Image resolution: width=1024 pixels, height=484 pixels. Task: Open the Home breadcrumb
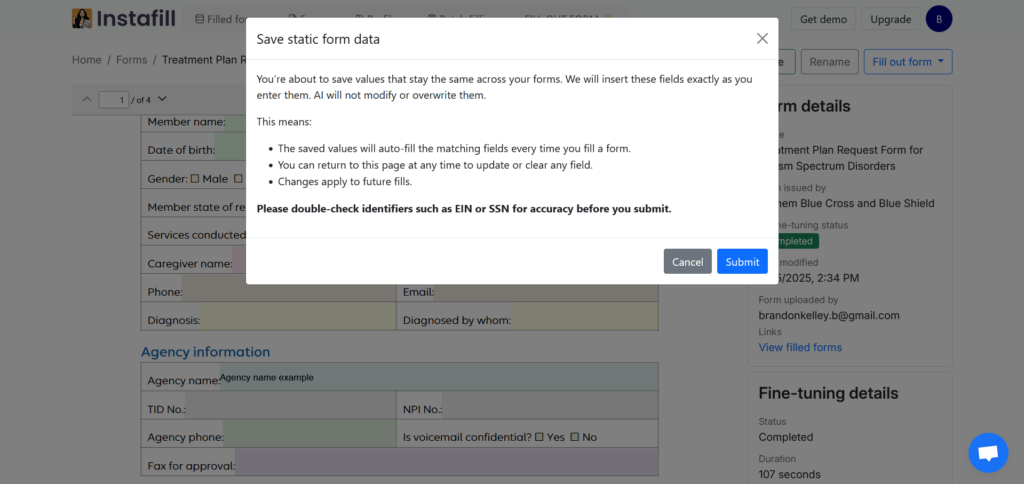click(x=87, y=60)
